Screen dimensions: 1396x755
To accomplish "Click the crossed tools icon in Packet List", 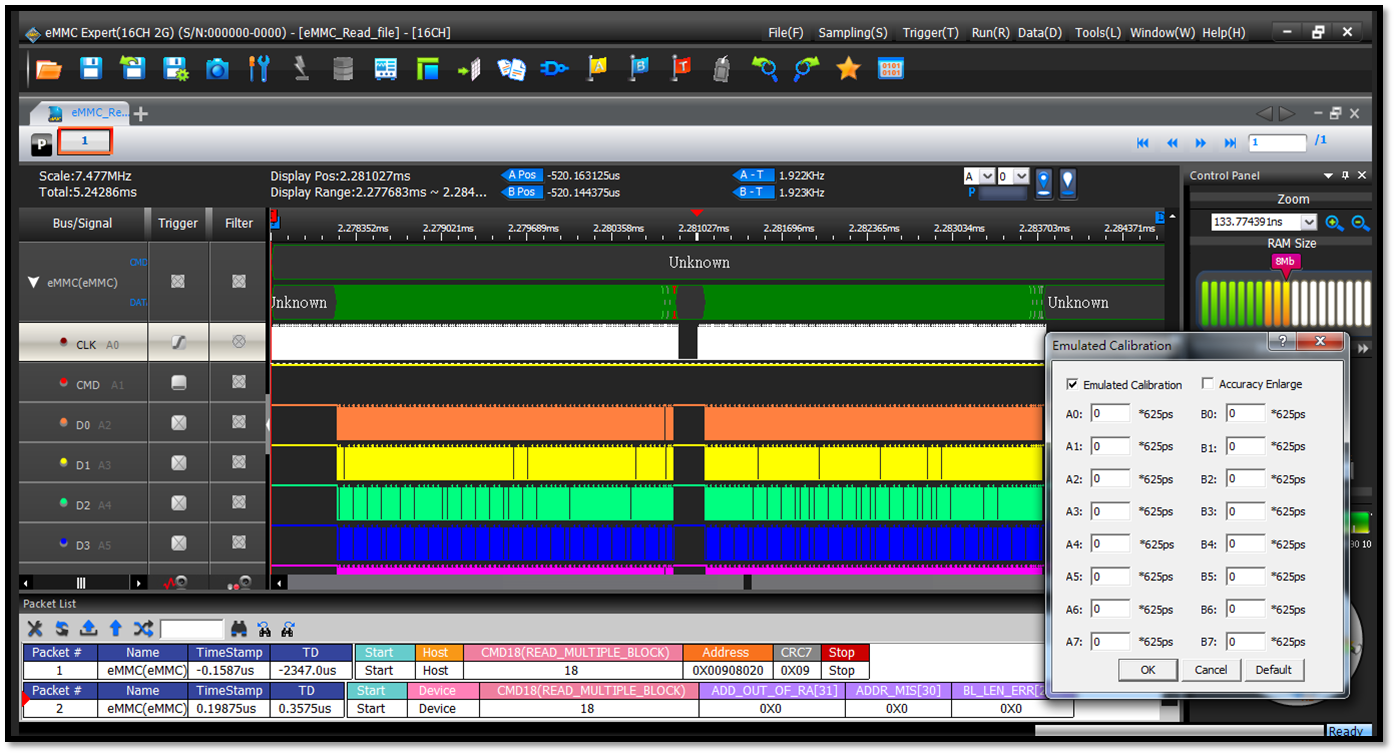I will [x=35, y=629].
